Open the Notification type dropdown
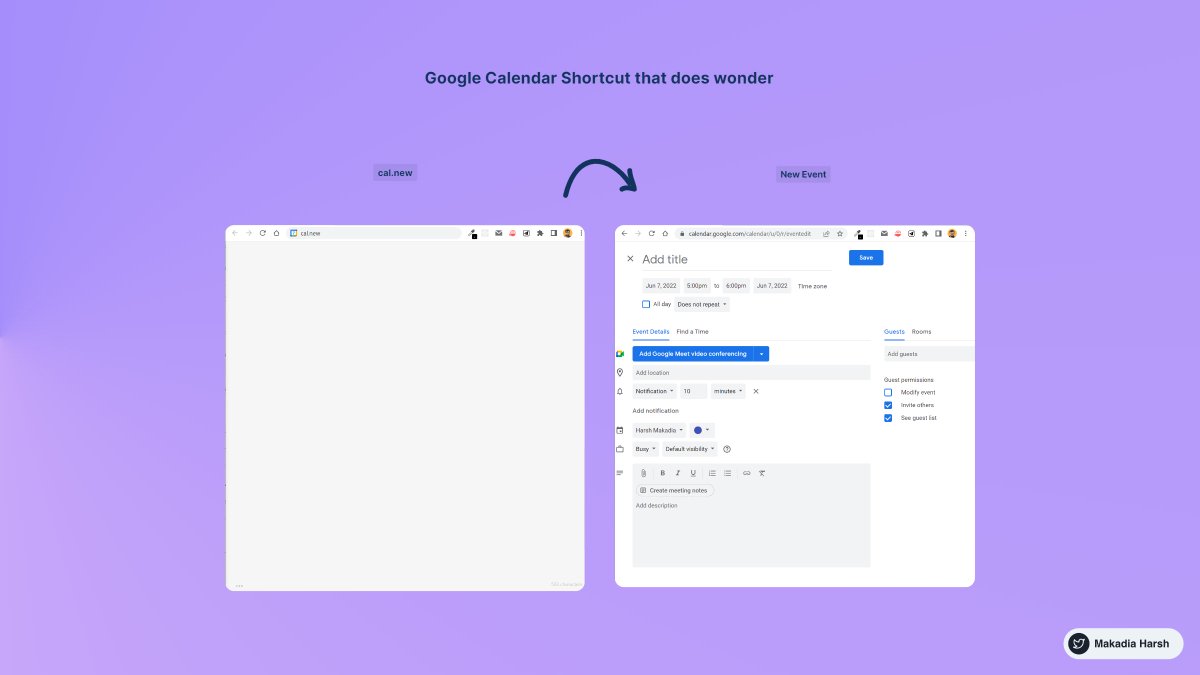 coord(655,392)
